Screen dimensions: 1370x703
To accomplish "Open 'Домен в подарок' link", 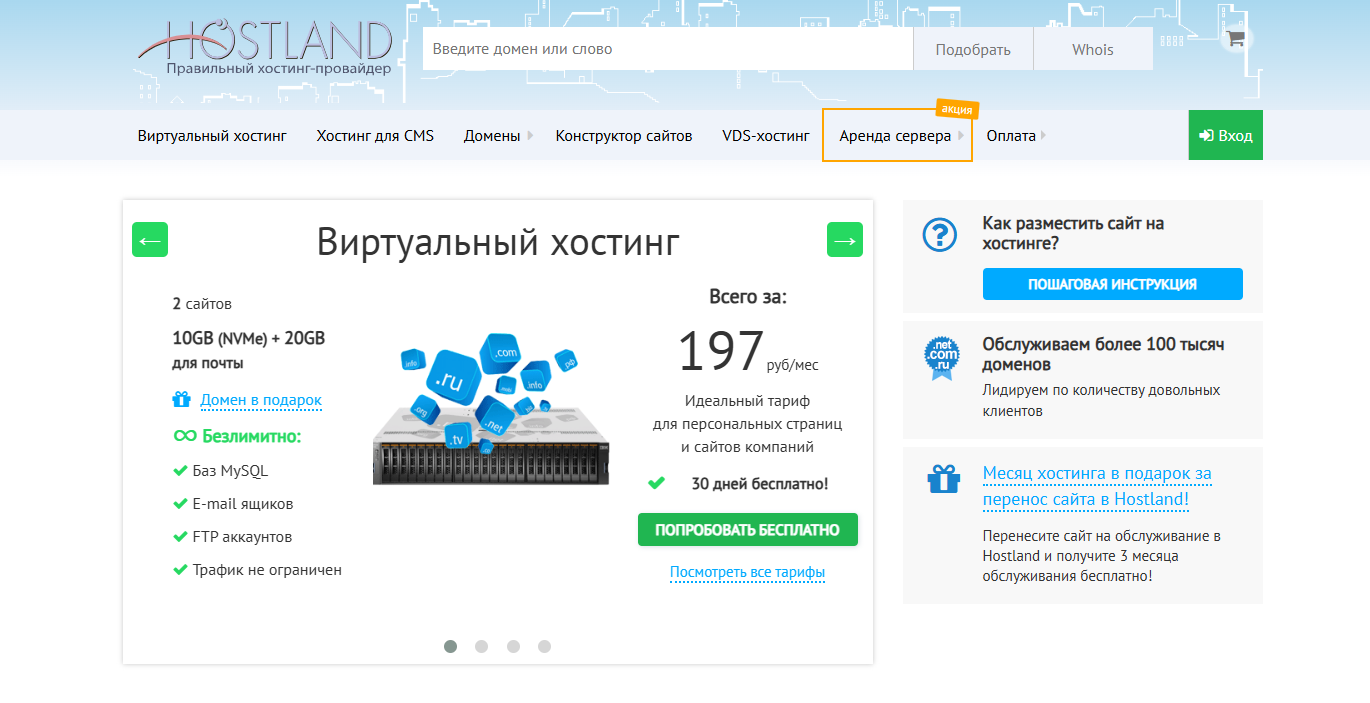I will pos(261,400).
